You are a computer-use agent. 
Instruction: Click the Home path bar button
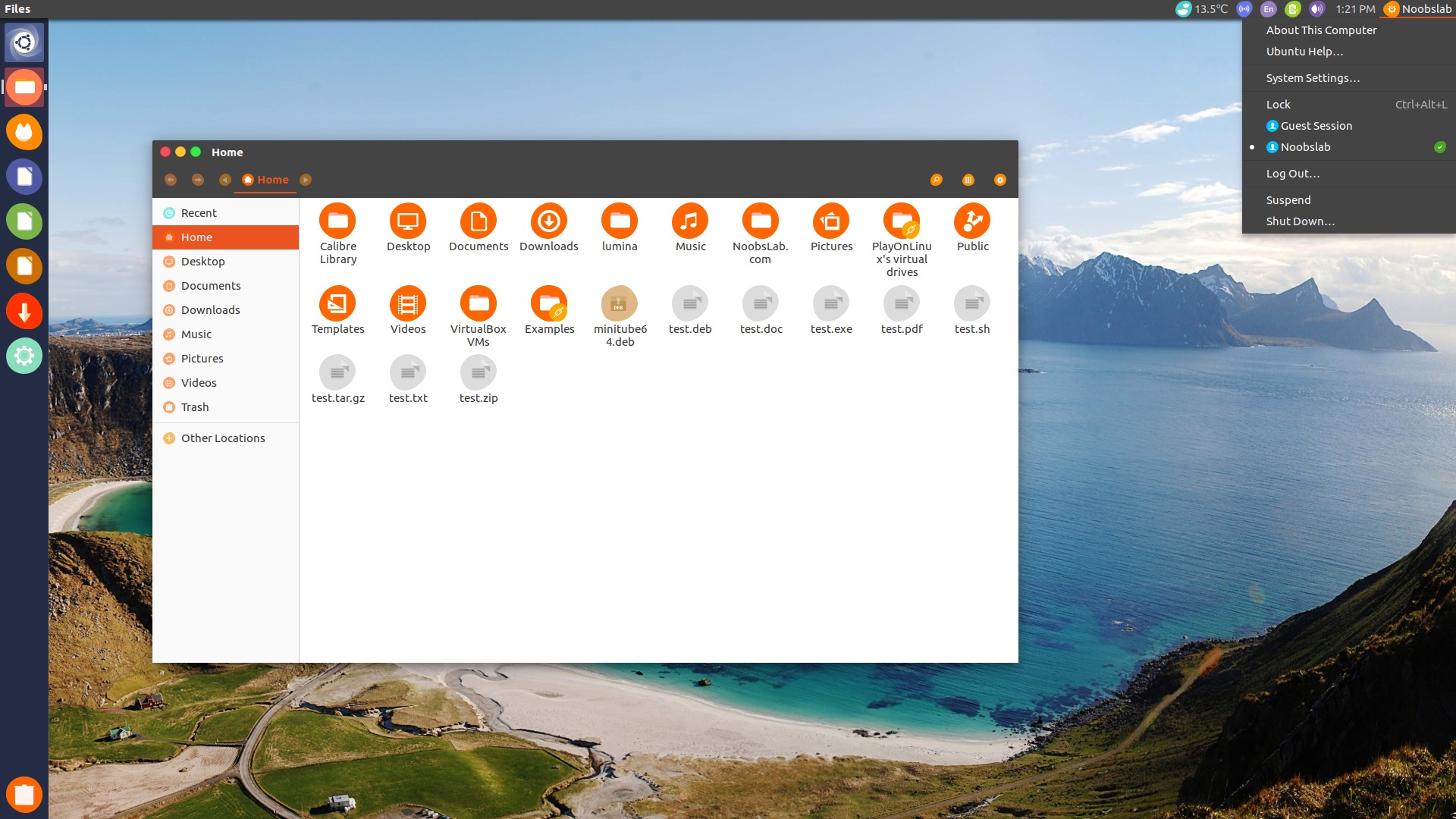[266, 180]
